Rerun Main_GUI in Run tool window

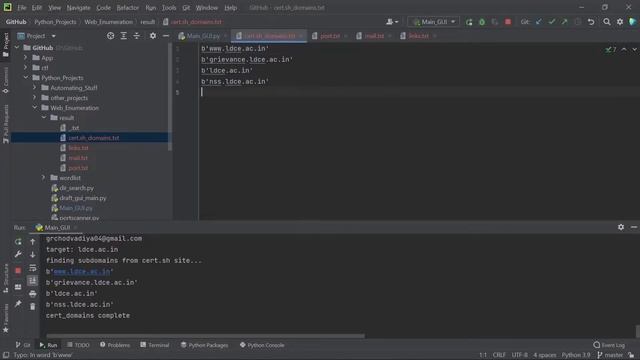click(x=18, y=242)
